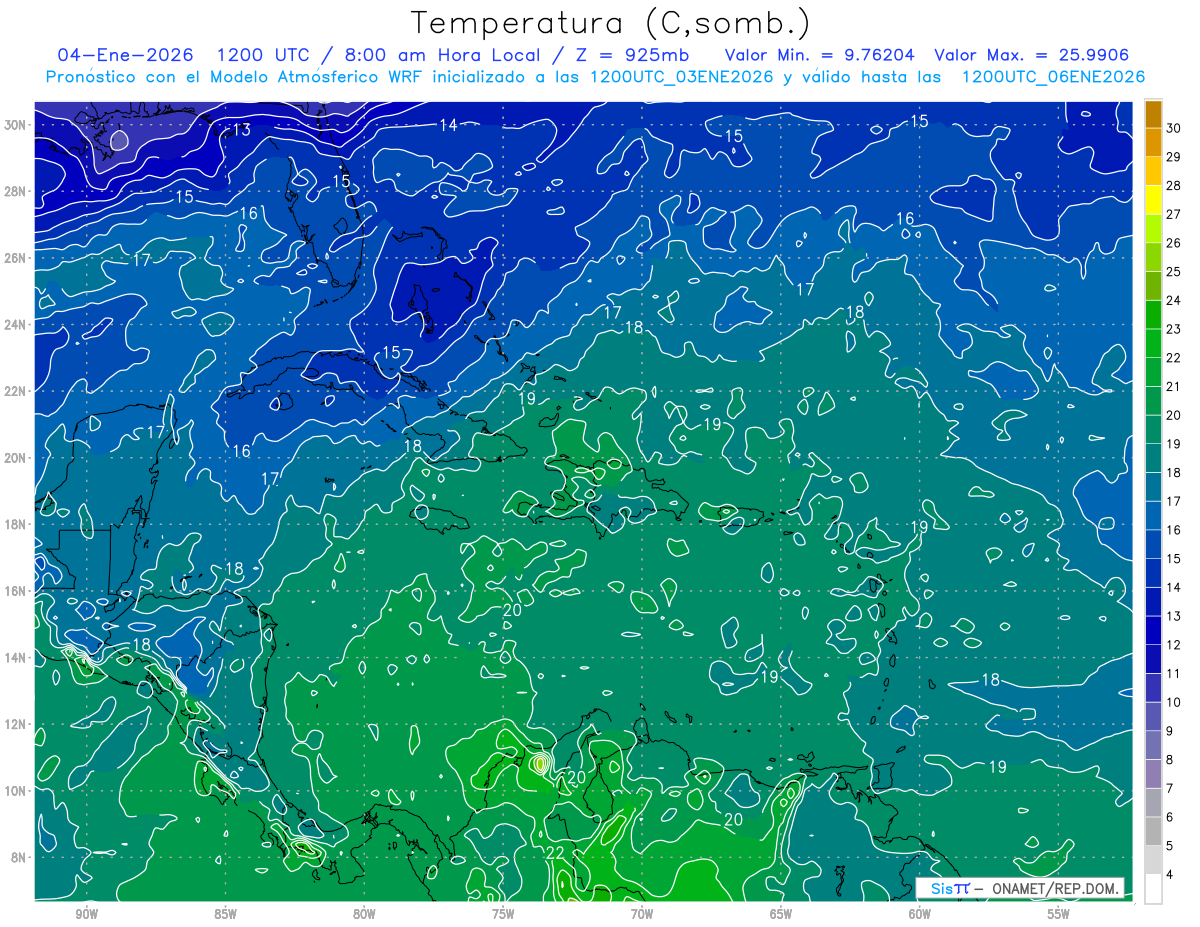Click the orange legend swatch between 29 and 30
The height and width of the screenshot is (927, 1200).
point(1153,143)
